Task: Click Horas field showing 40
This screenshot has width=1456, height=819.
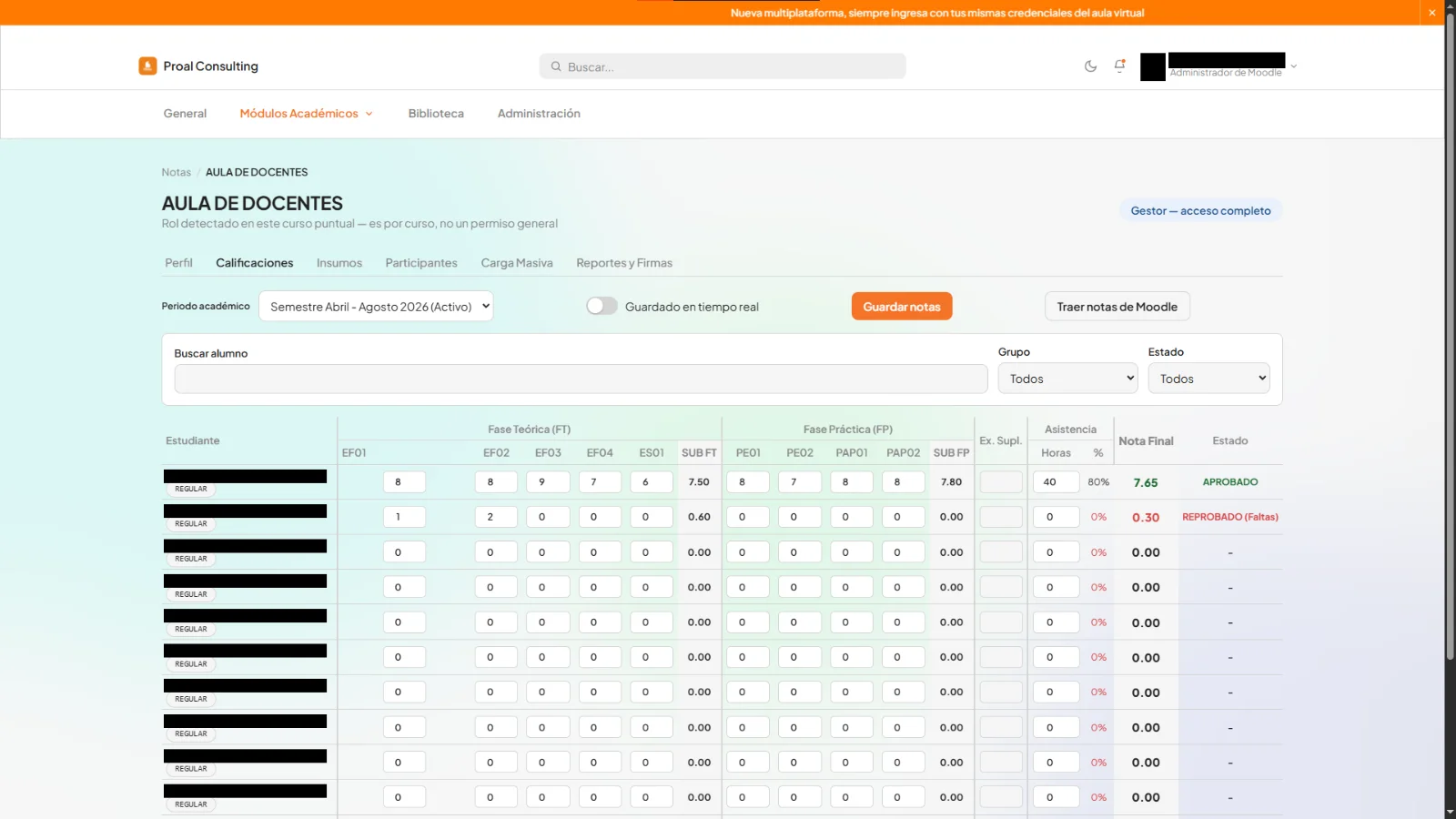Action: 1056,482
